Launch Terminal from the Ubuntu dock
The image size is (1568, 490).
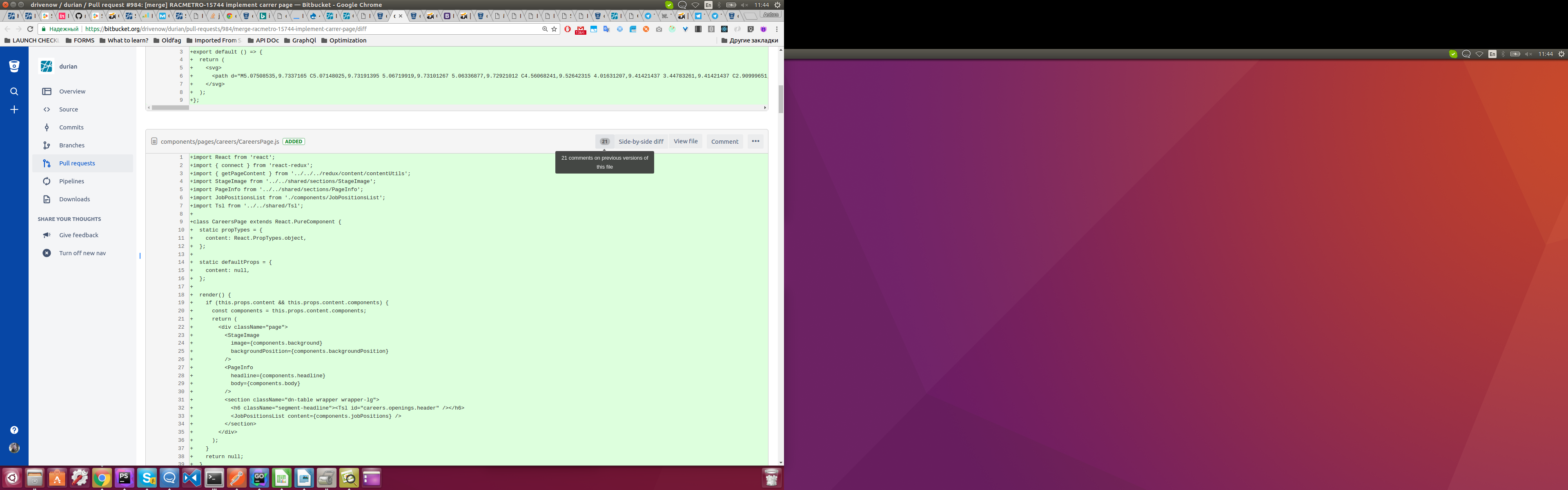(x=214, y=479)
